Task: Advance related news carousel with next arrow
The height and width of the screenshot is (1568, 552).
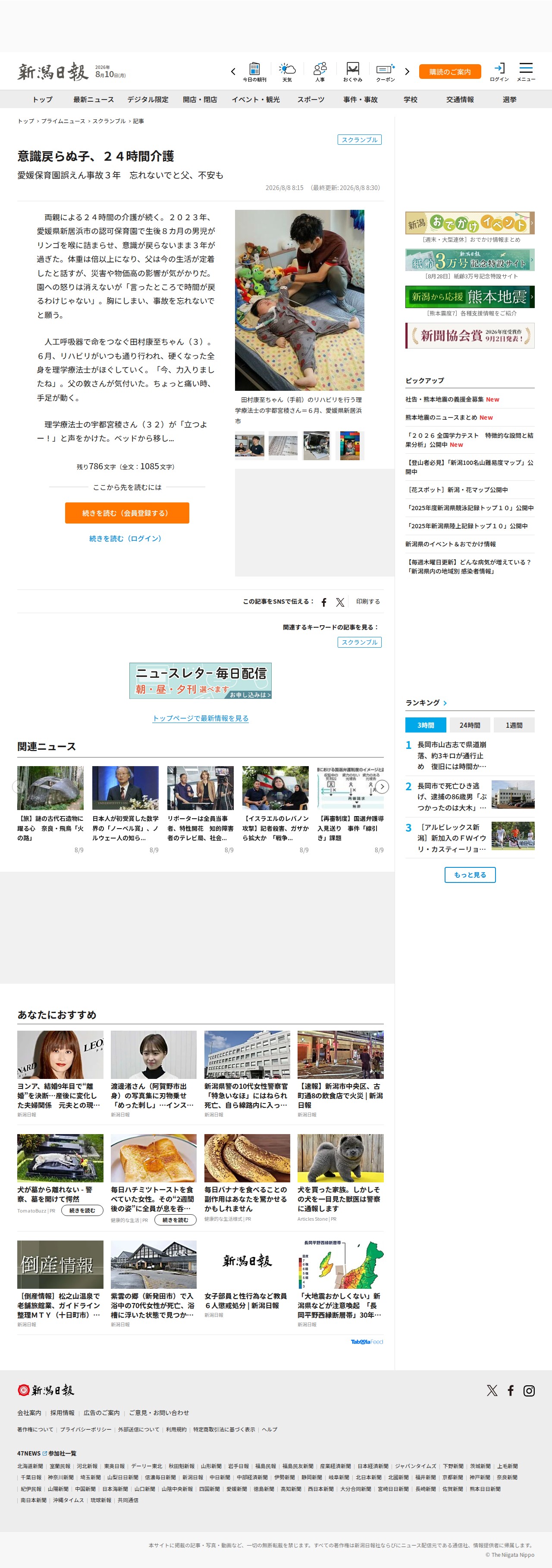Action: (x=382, y=787)
